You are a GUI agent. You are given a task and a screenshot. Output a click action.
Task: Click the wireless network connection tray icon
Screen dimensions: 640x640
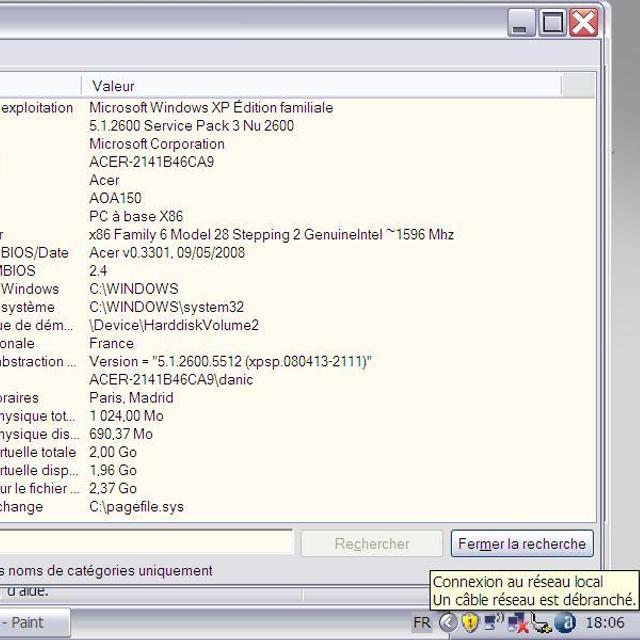(x=493, y=622)
